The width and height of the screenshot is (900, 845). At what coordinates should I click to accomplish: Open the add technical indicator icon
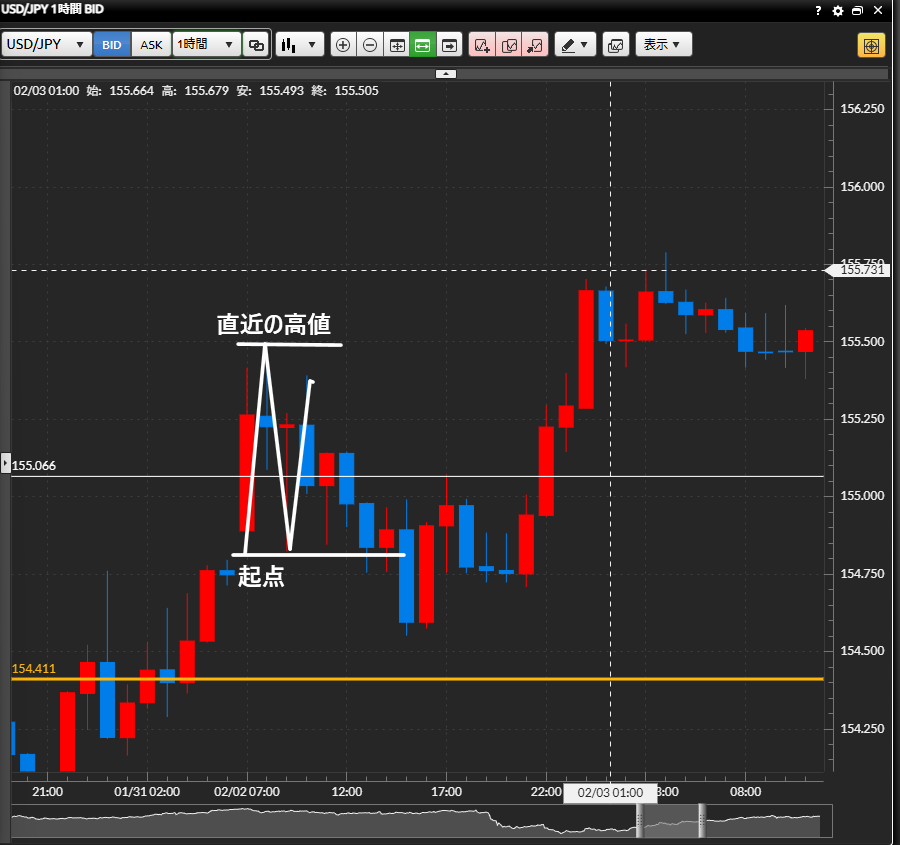point(482,45)
